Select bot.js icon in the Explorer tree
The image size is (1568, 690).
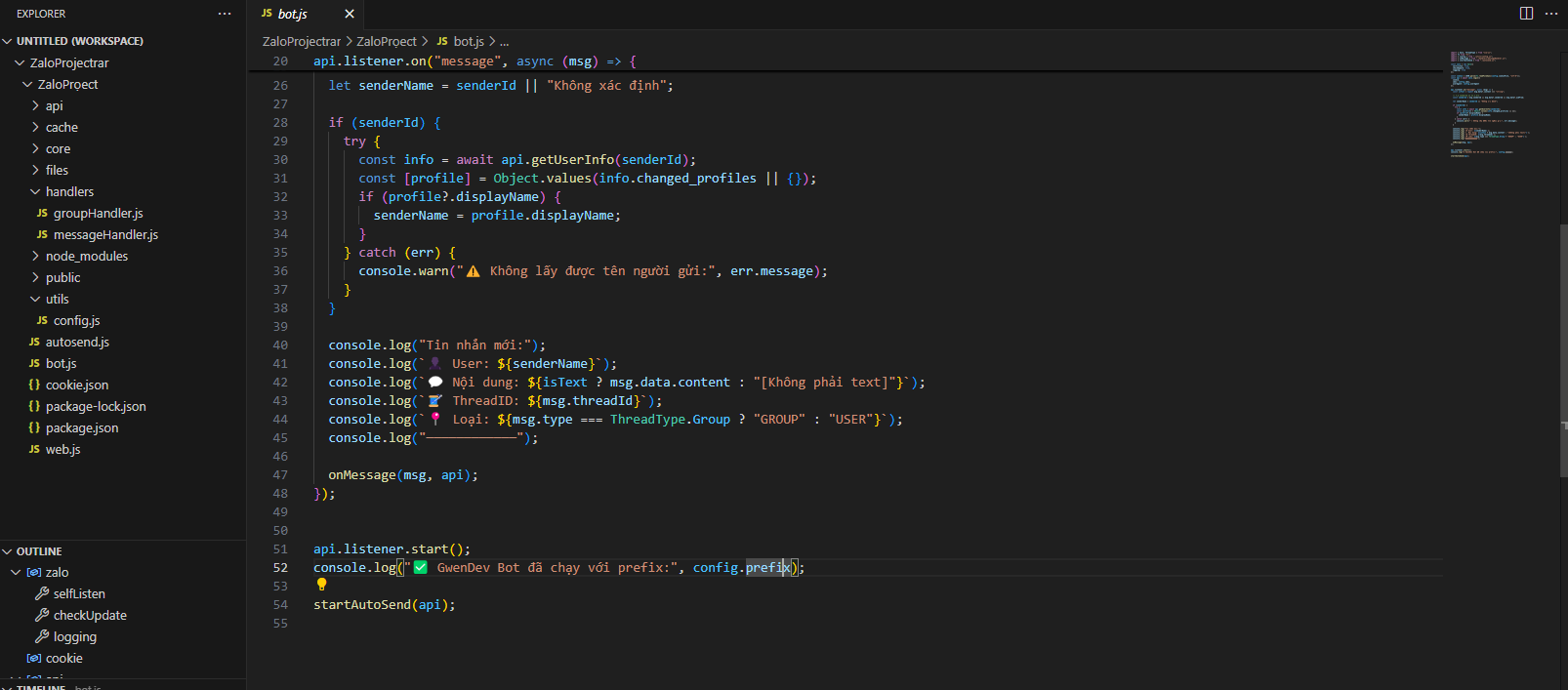34,363
